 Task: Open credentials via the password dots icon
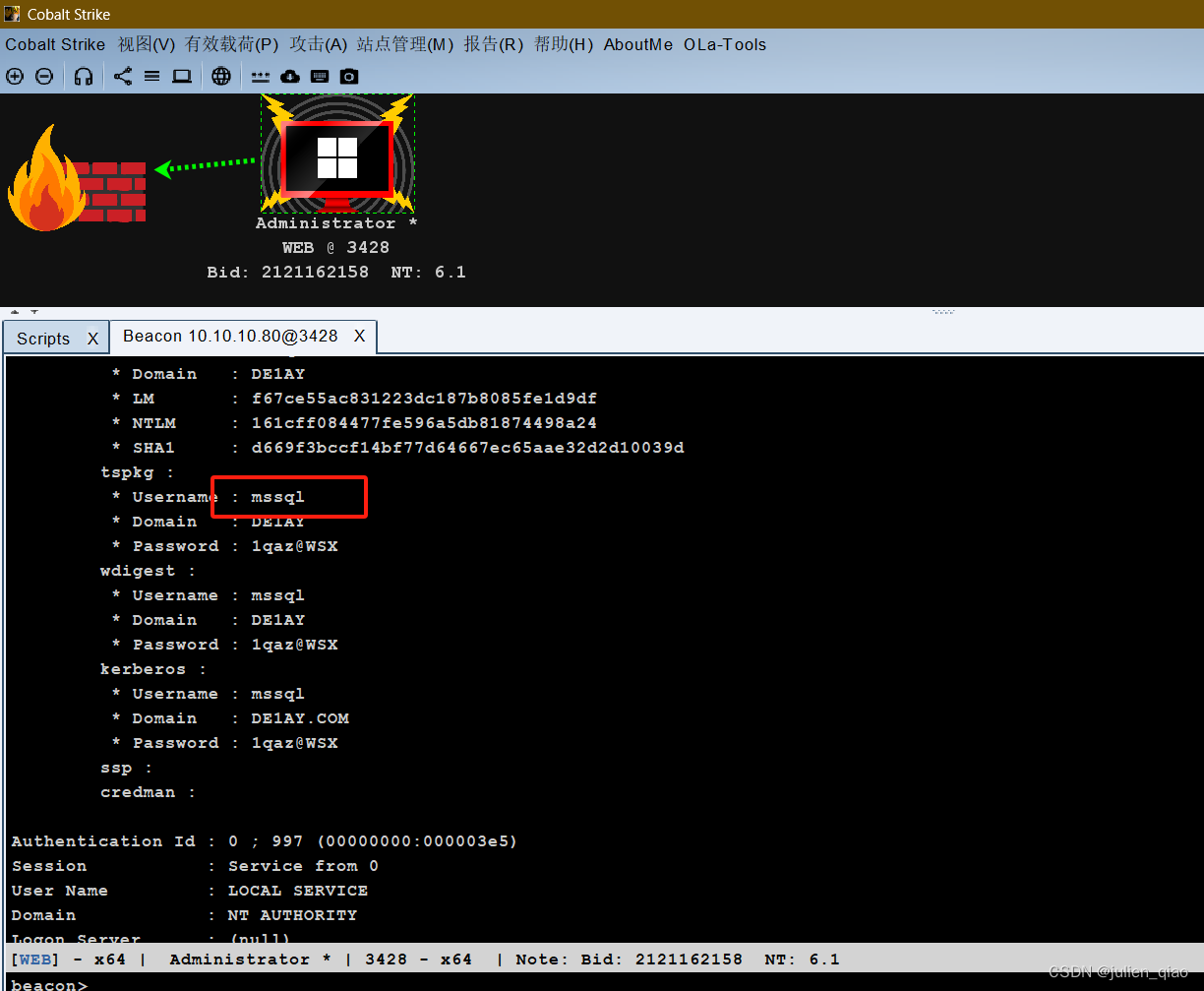tap(260, 76)
